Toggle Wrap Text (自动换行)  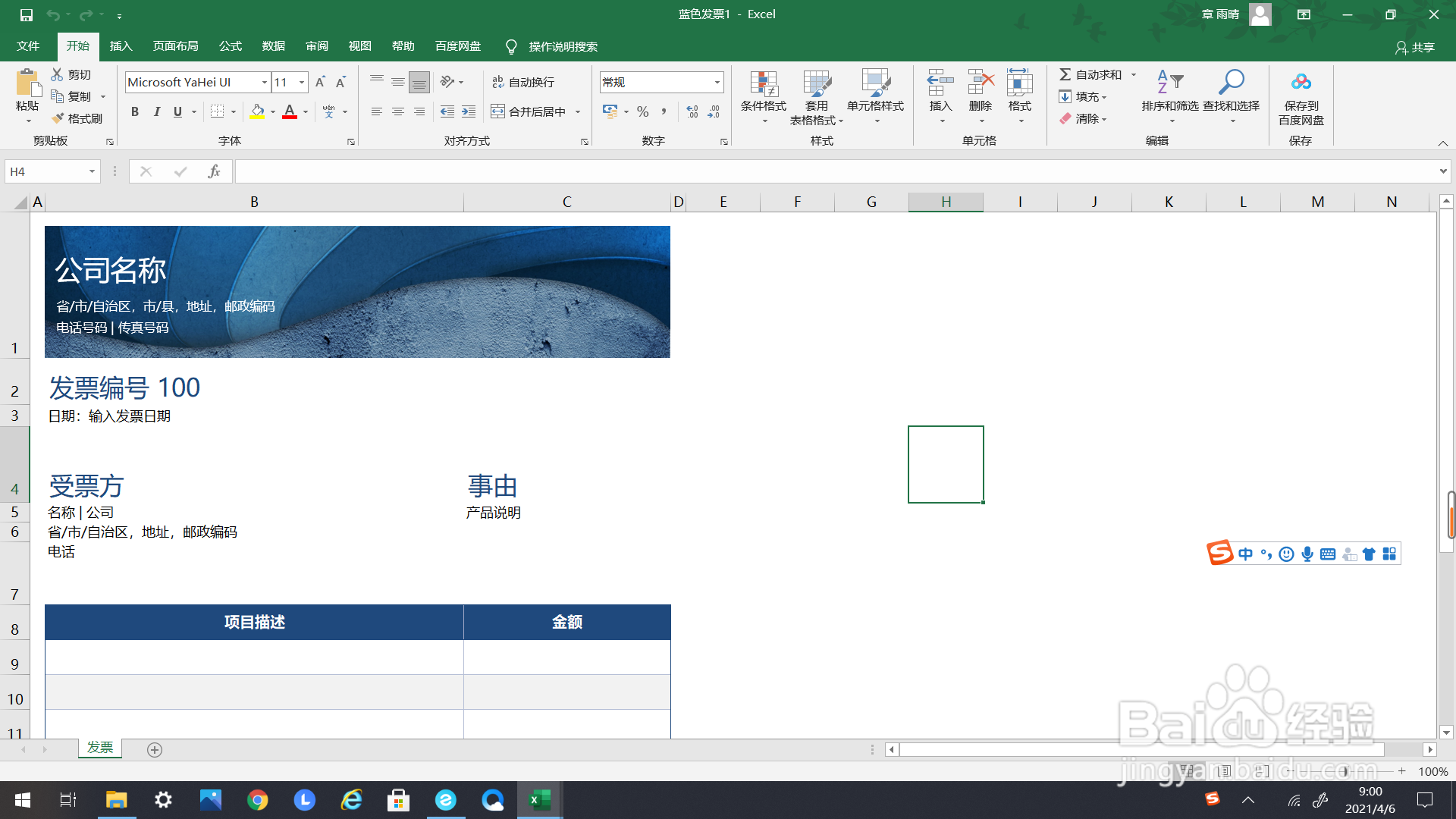(x=523, y=82)
